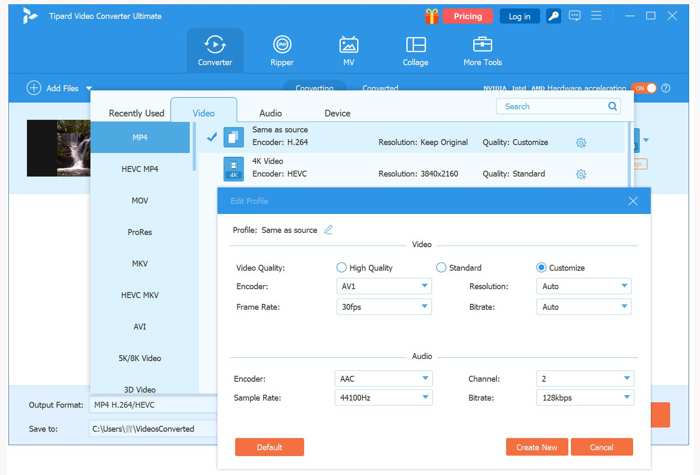Screen dimensions: 700x475
Task: Open the MV maker tool
Action: (349, 50)
